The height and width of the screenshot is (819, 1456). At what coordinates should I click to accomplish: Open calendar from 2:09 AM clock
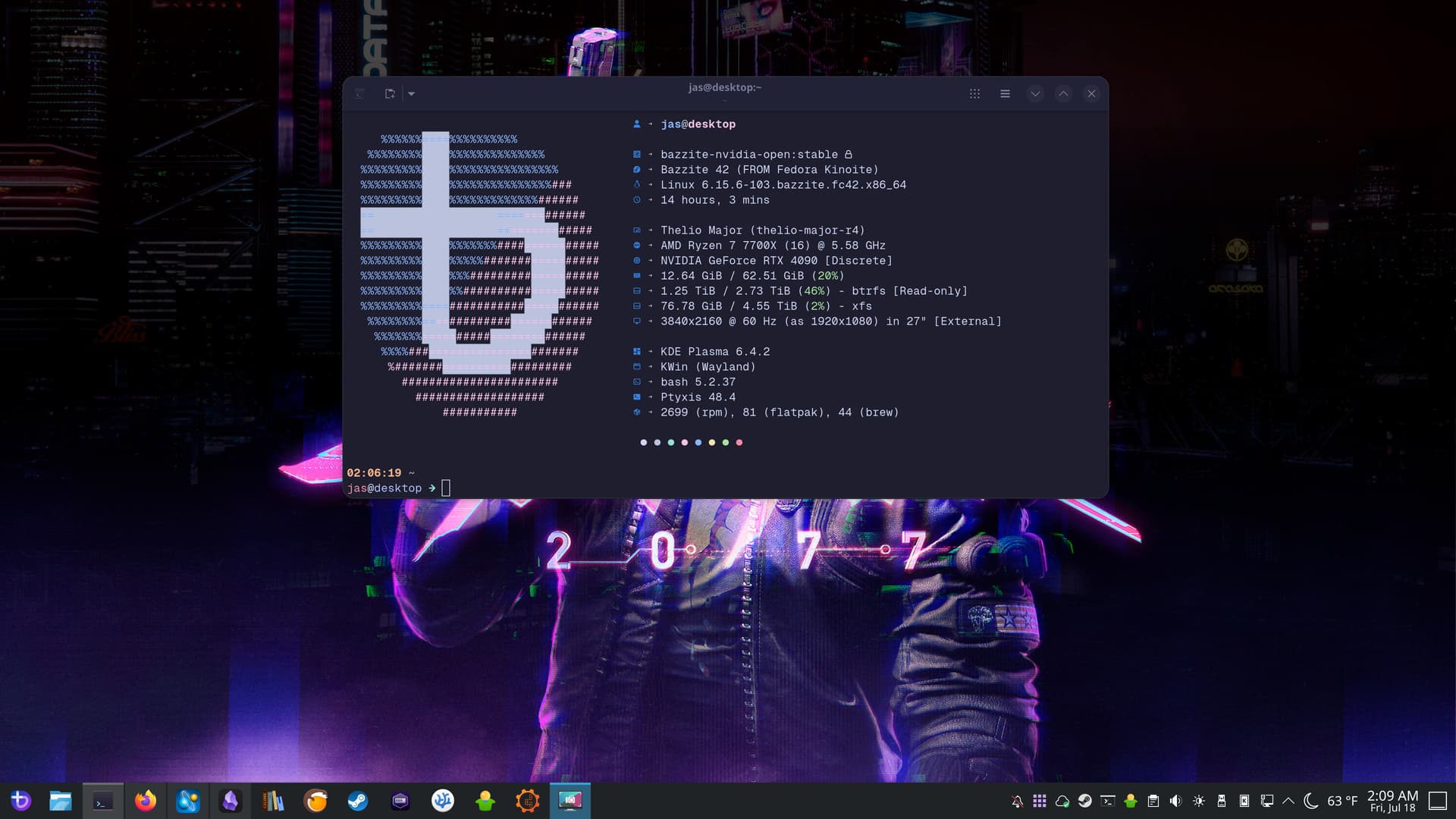(x=1392, y=801)
